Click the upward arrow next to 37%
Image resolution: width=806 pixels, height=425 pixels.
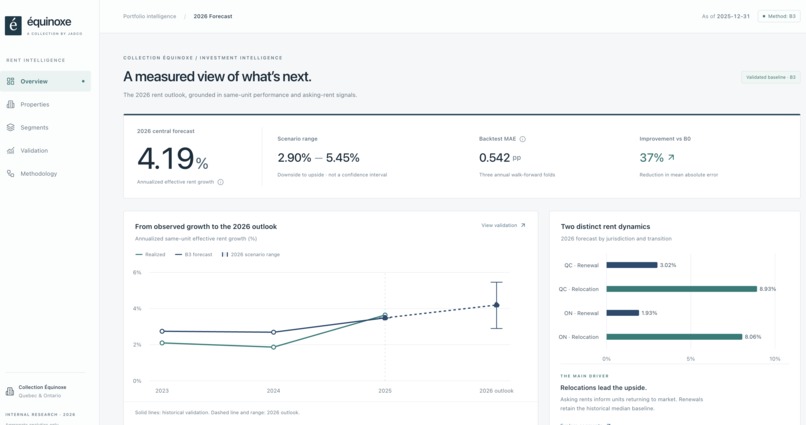click(671, 158)
